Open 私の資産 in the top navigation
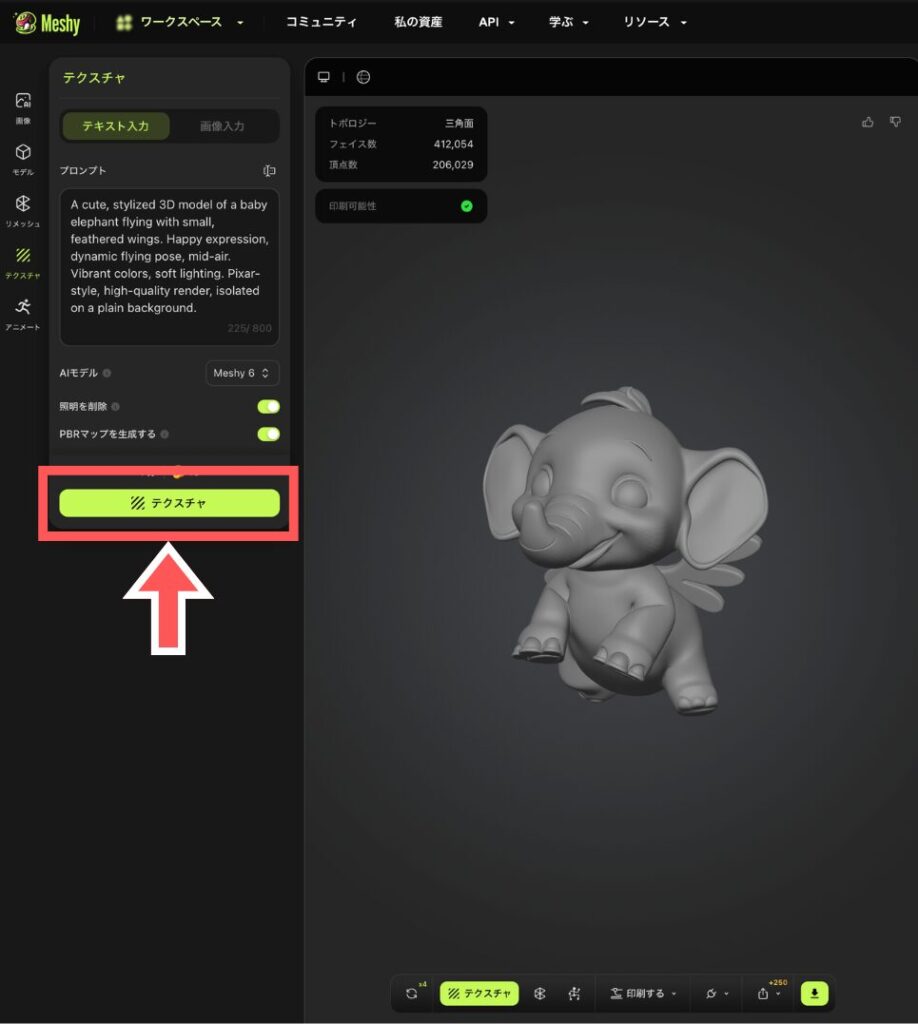 click(x=418, y=22)
